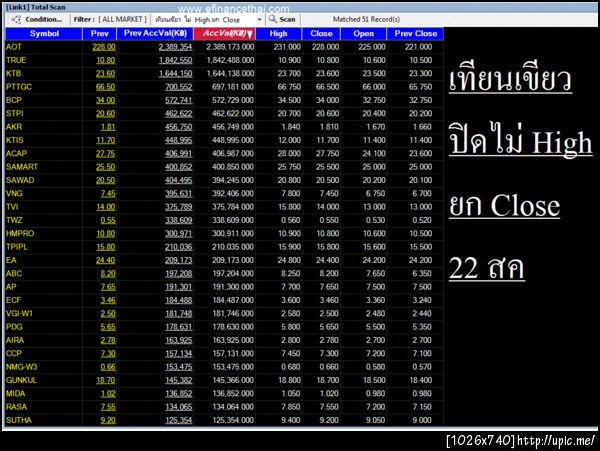Select the AIRA symbol

pyautogui.click(x=15, y=340)
